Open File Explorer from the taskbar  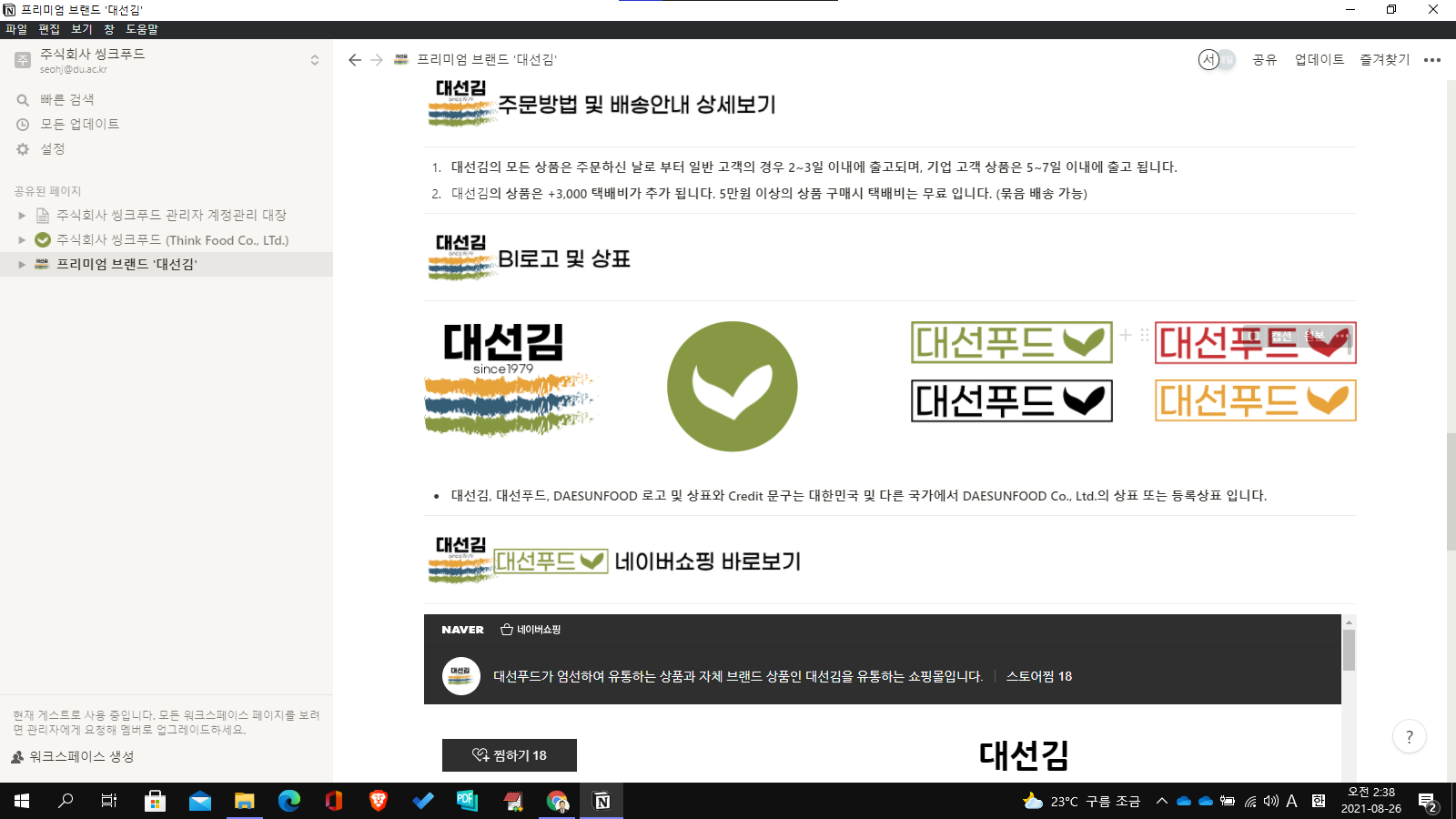point(244,801)
